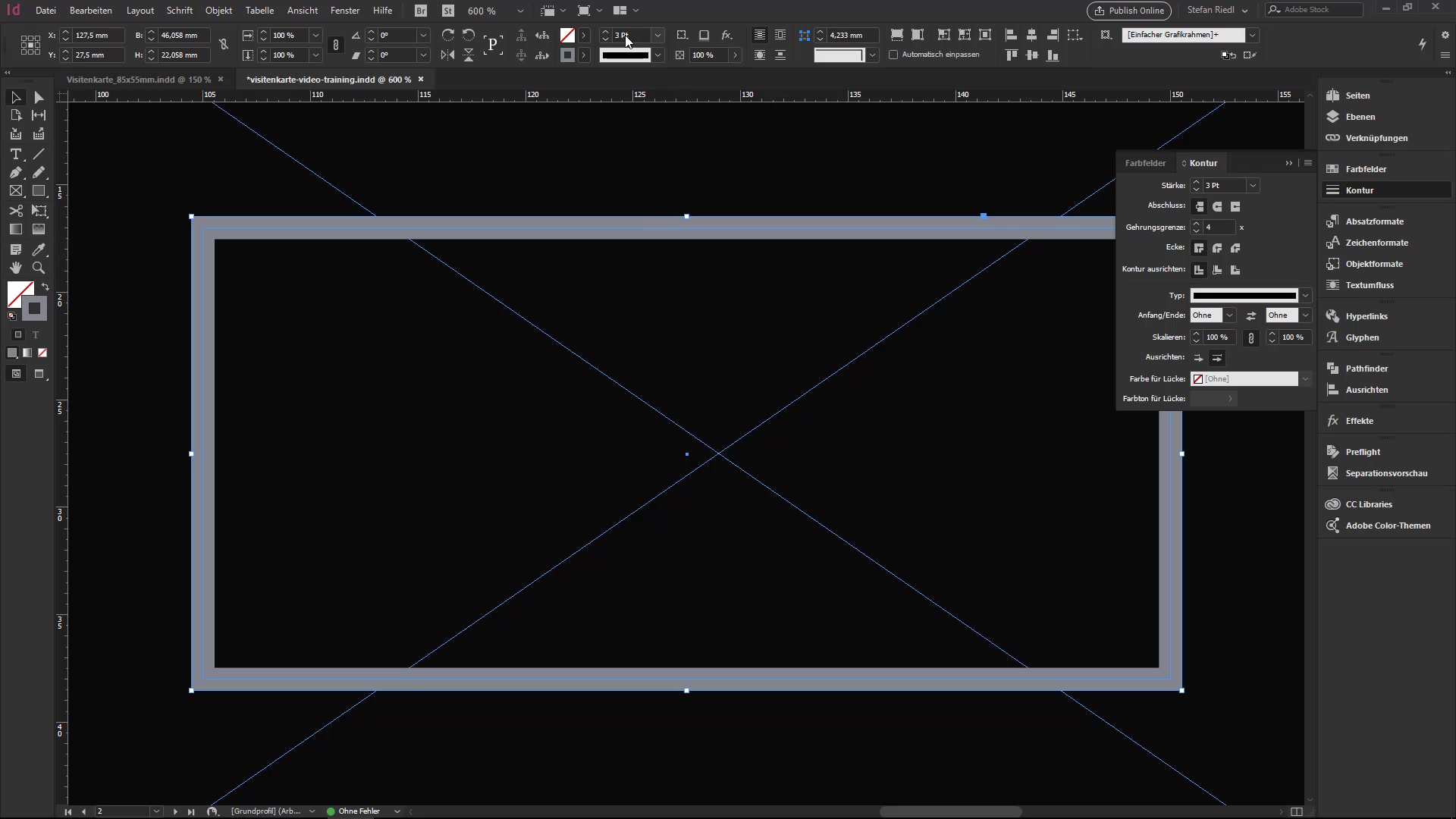Viewport: 1456px width, 819px height.
Task: Open the CC Libraries panel
Action: (1368, 504)
